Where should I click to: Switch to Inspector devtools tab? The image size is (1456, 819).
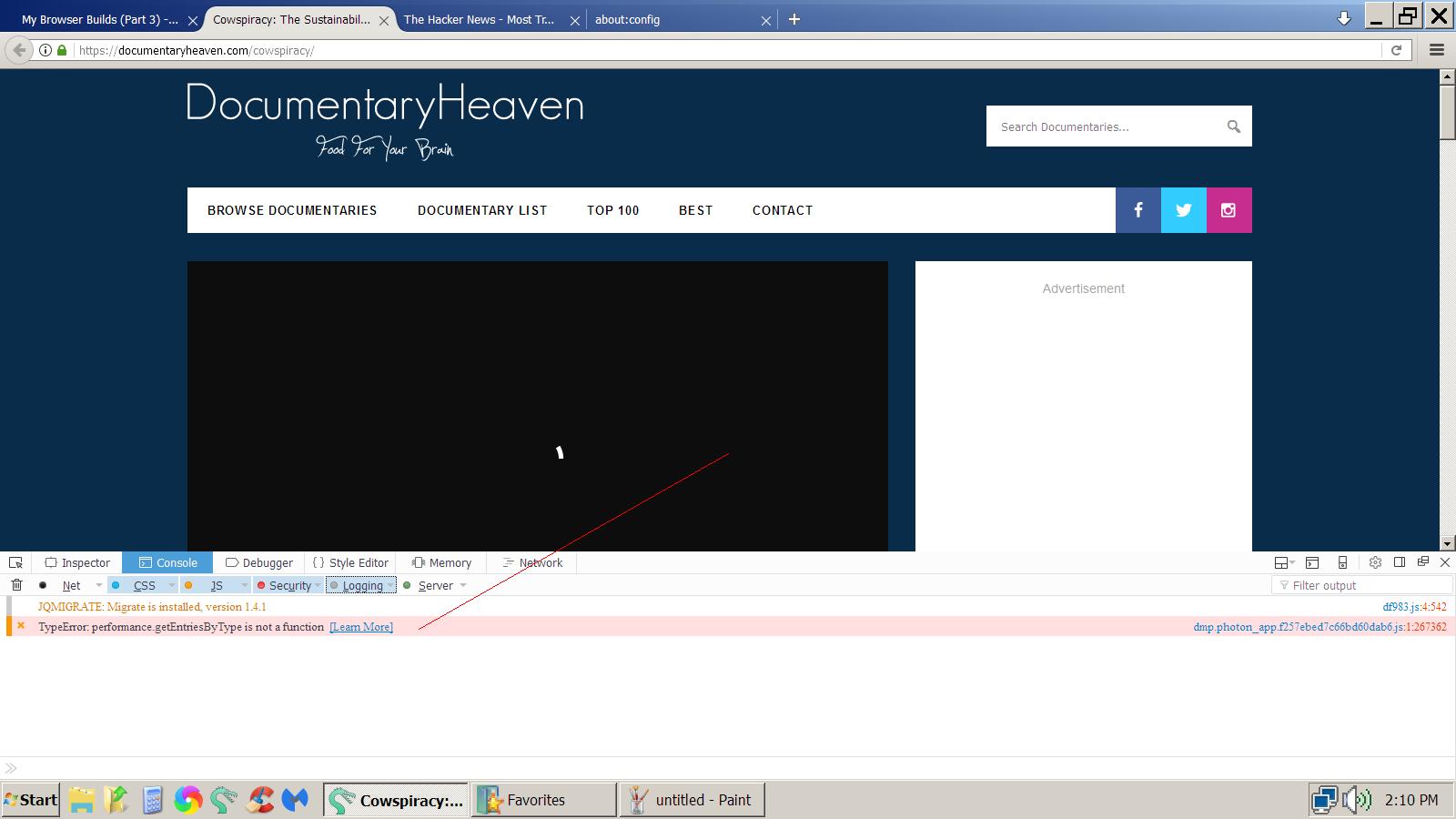click(77, 562)
